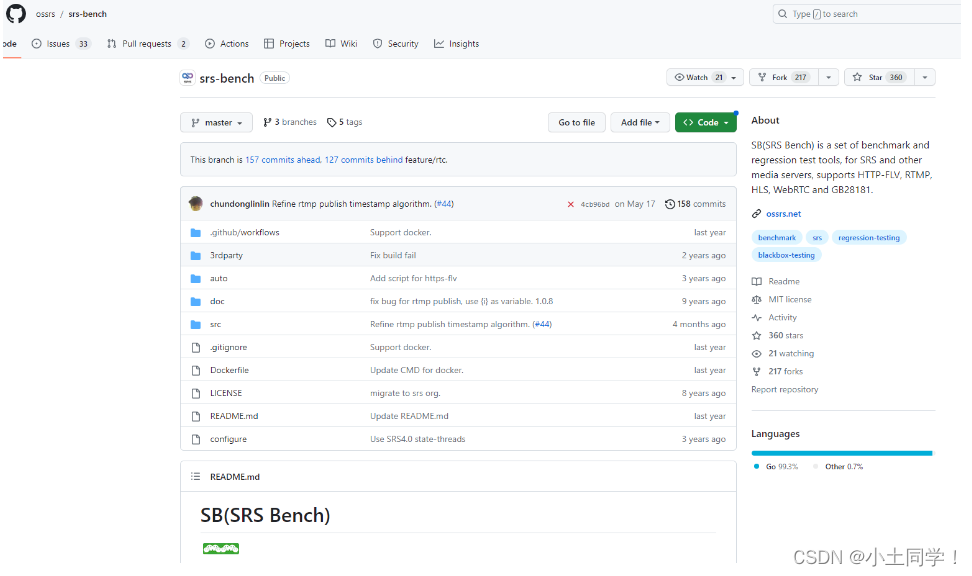This screenshot has width=972, height=576.
Task: Click the regression-testing topic tag
Action: [868, 237]
